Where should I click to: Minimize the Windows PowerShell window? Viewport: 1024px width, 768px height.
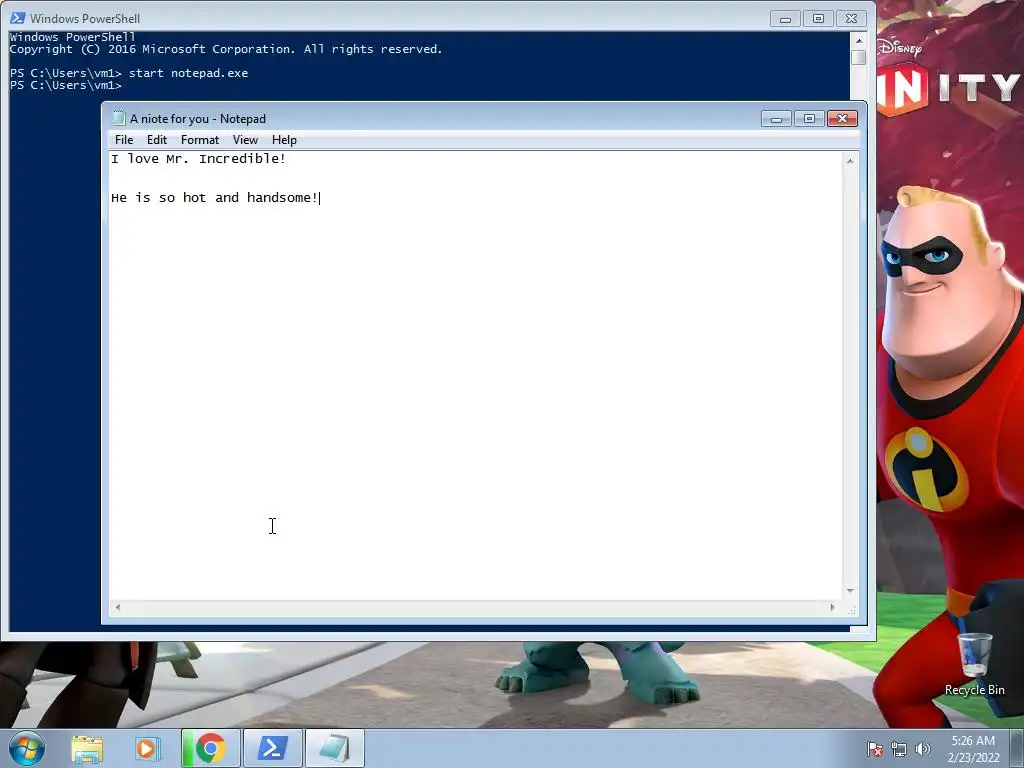tap(786, 19)
